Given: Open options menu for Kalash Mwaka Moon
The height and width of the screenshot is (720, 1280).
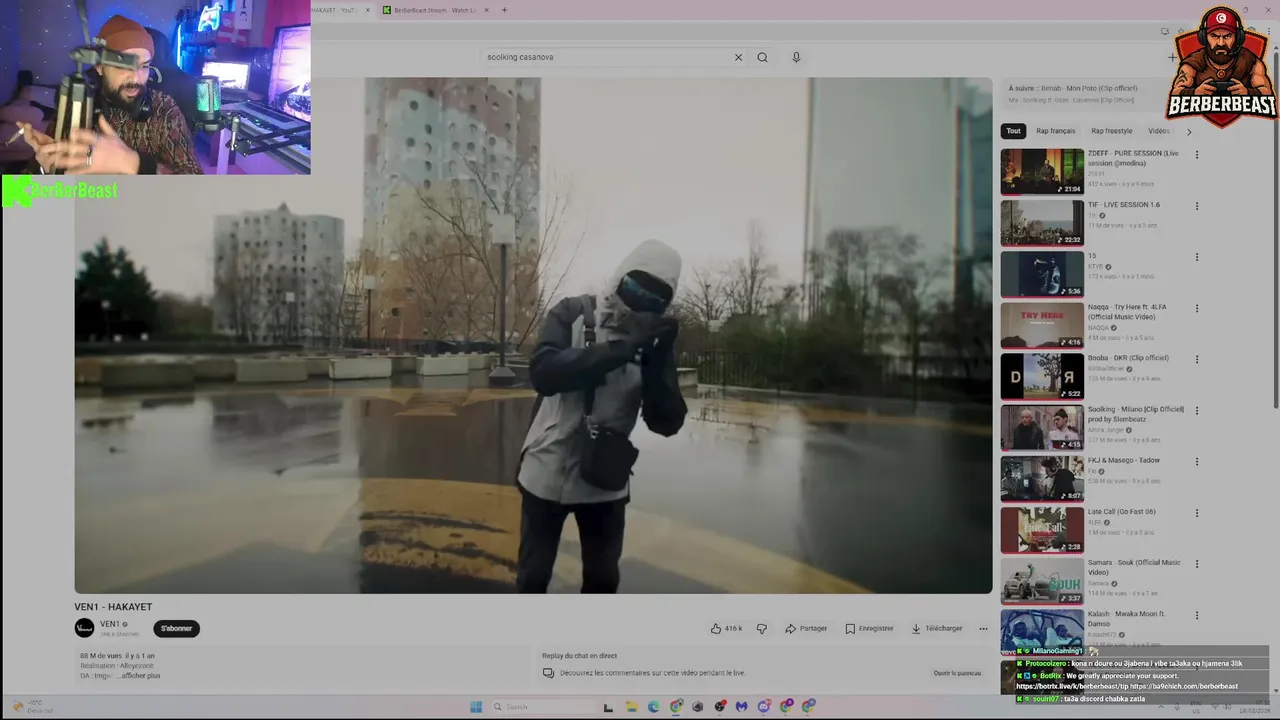Looking at the screenshot, I should tap(1196, 615).
